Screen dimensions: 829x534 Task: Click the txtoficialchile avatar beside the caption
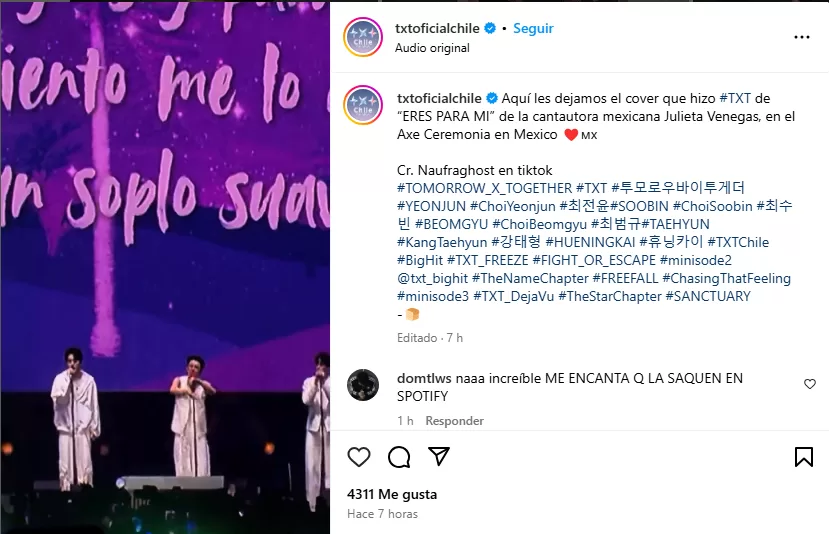coord(363,105)
